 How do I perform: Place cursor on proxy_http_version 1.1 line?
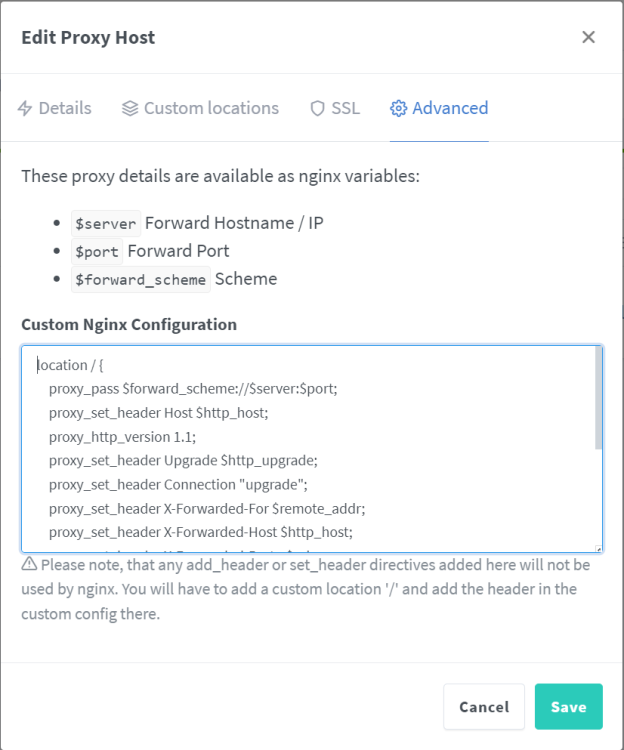(x=122, y=437)
